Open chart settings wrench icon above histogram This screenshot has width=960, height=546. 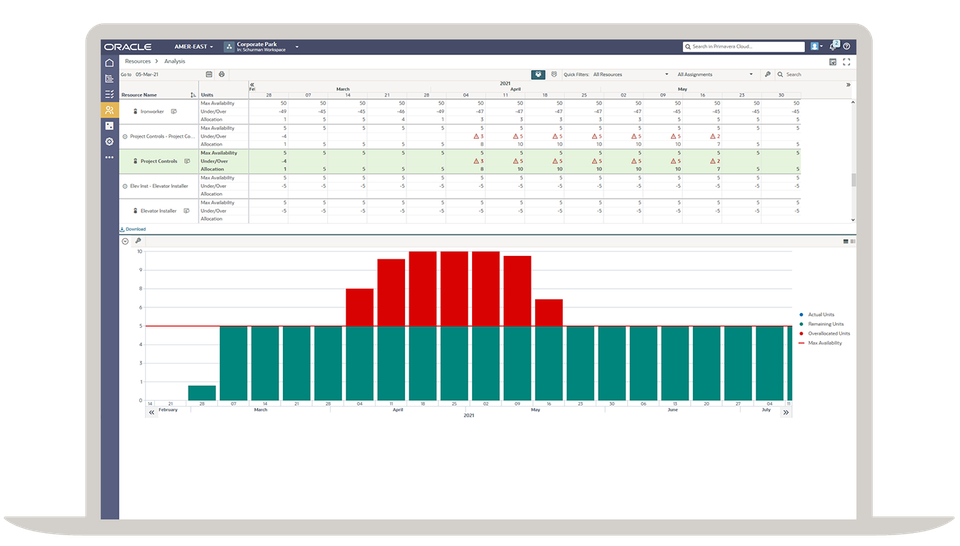[138, 241]
